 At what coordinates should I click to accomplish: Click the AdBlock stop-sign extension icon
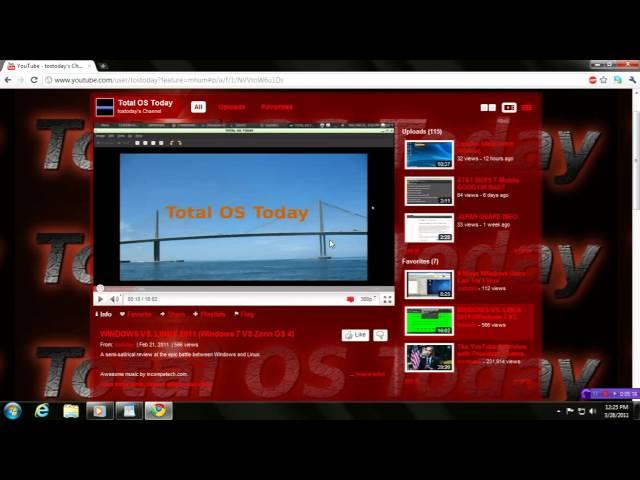pos(593,80)
